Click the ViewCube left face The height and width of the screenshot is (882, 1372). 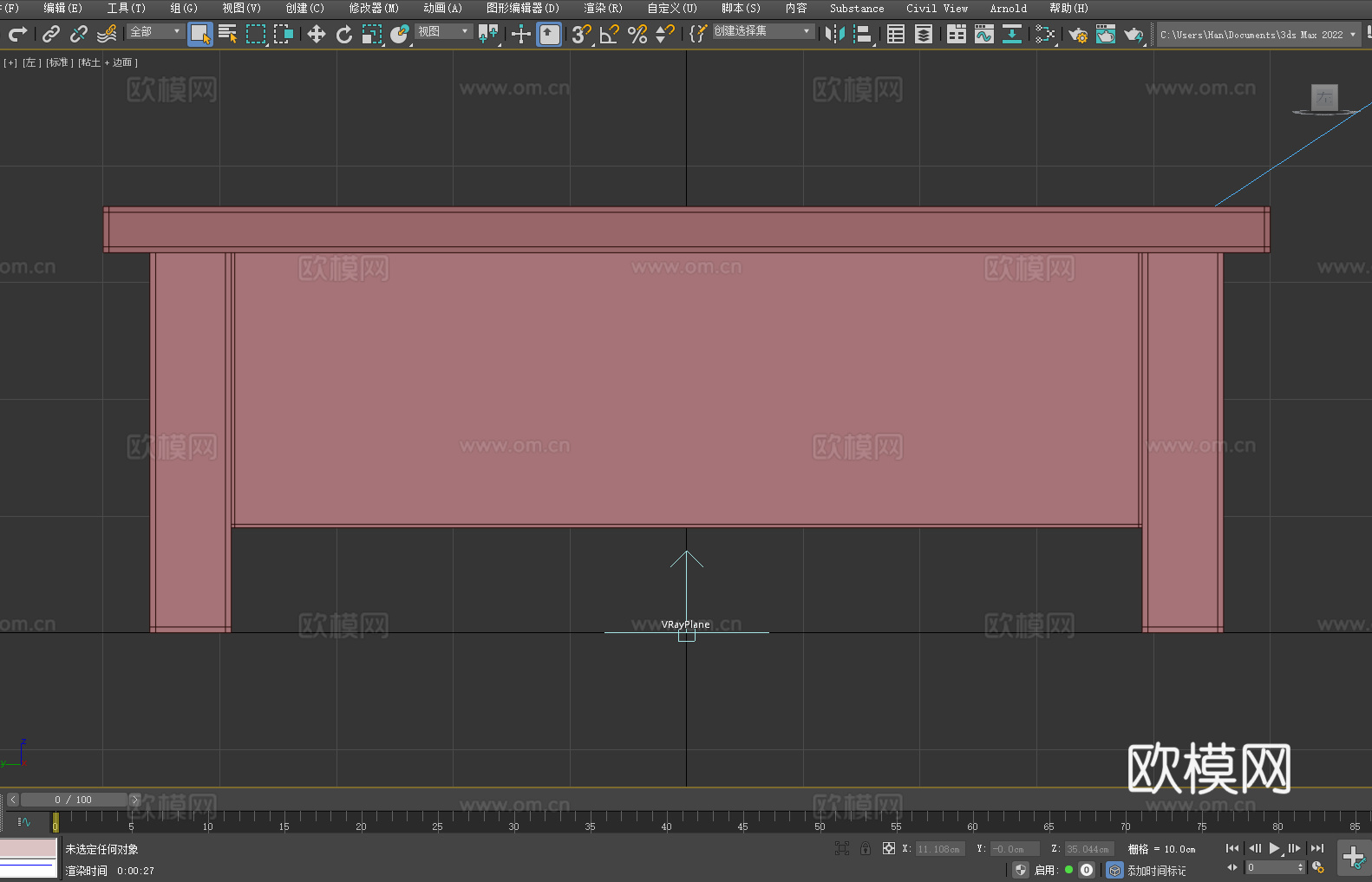click(1324, 97)
